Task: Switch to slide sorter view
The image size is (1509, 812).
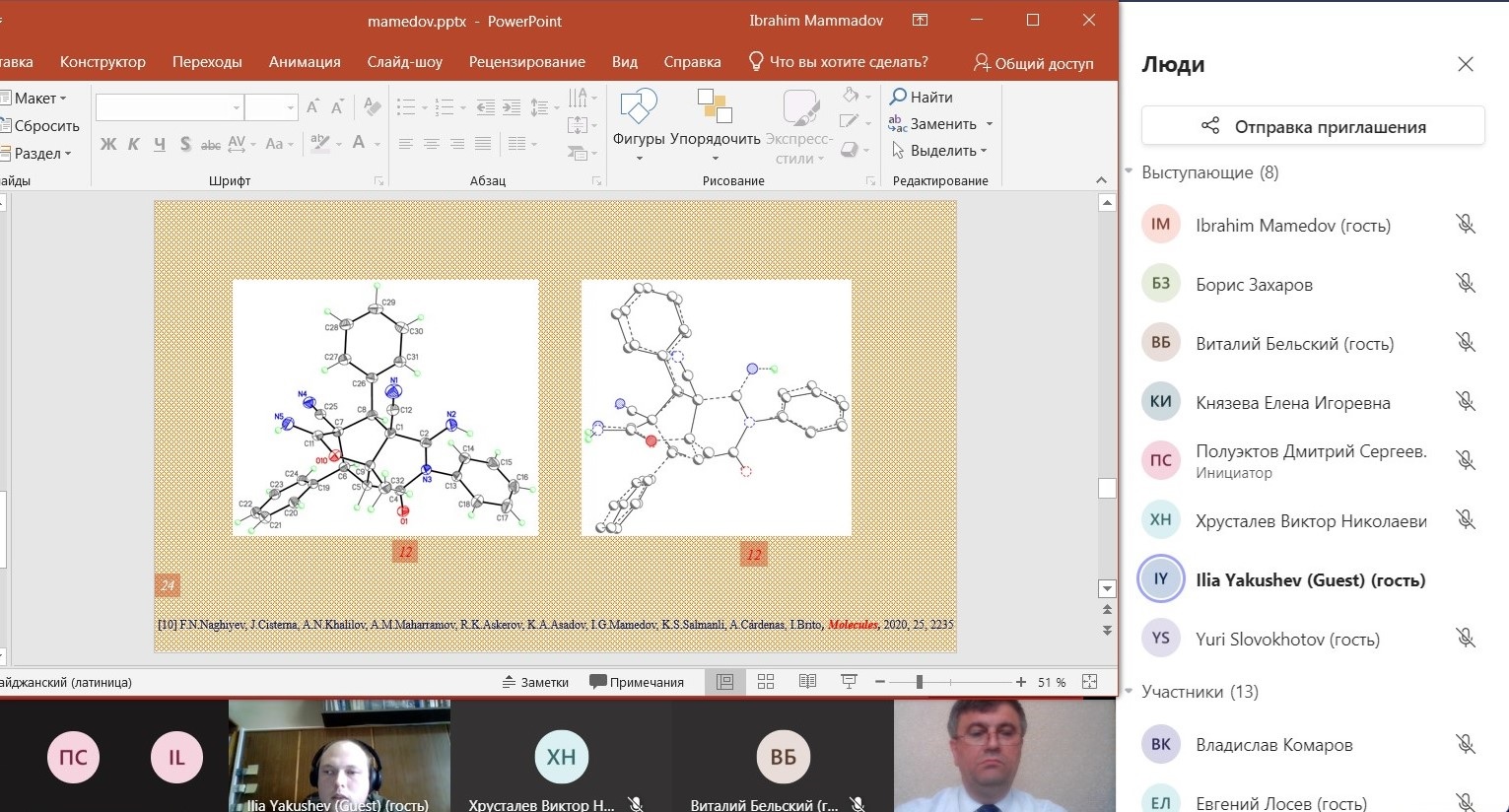Action: [x=766, y=682]
